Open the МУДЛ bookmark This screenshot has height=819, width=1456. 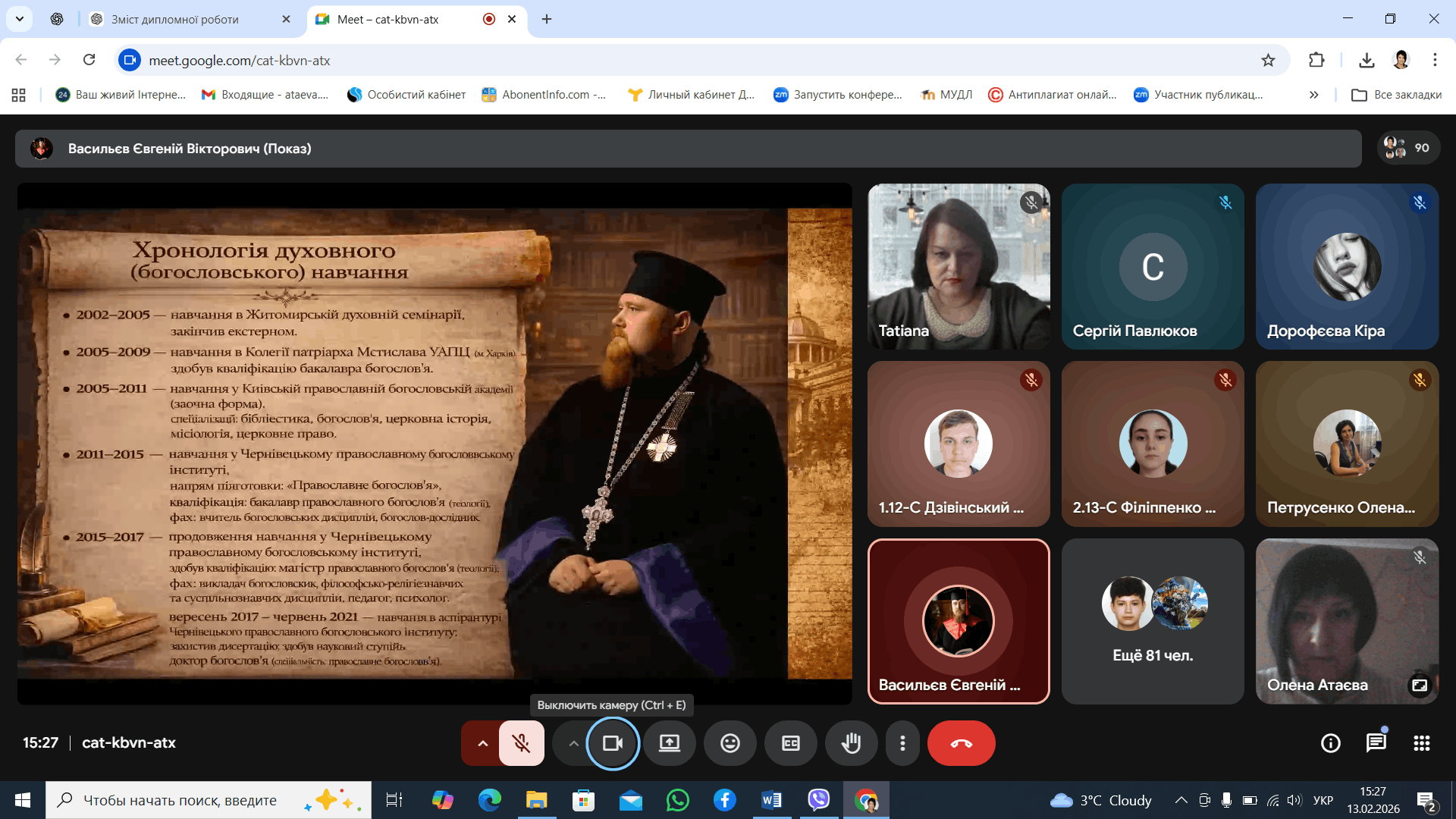(x=946, y=95)
